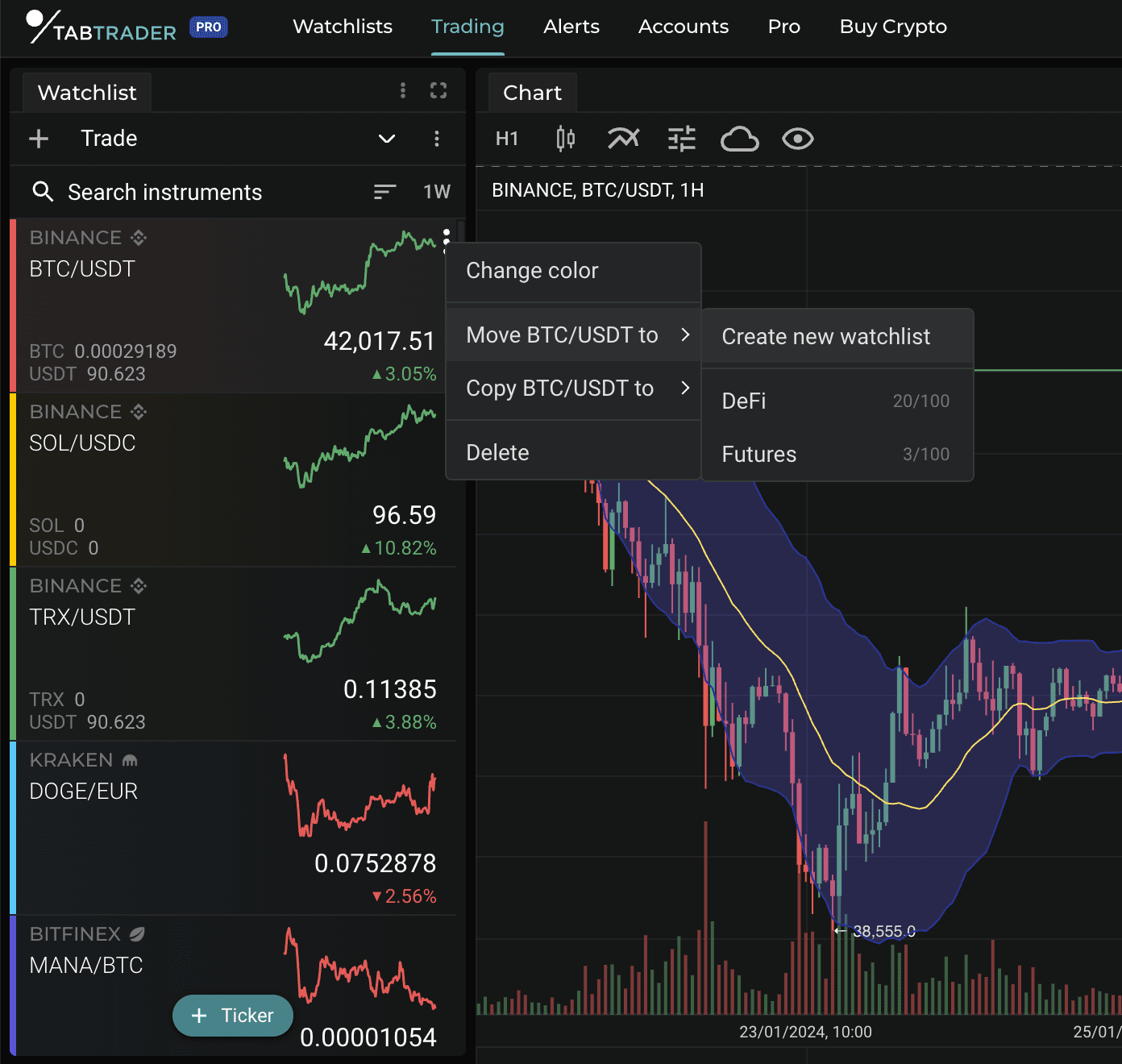Focus the Search instruments field

tap(165, 192)
